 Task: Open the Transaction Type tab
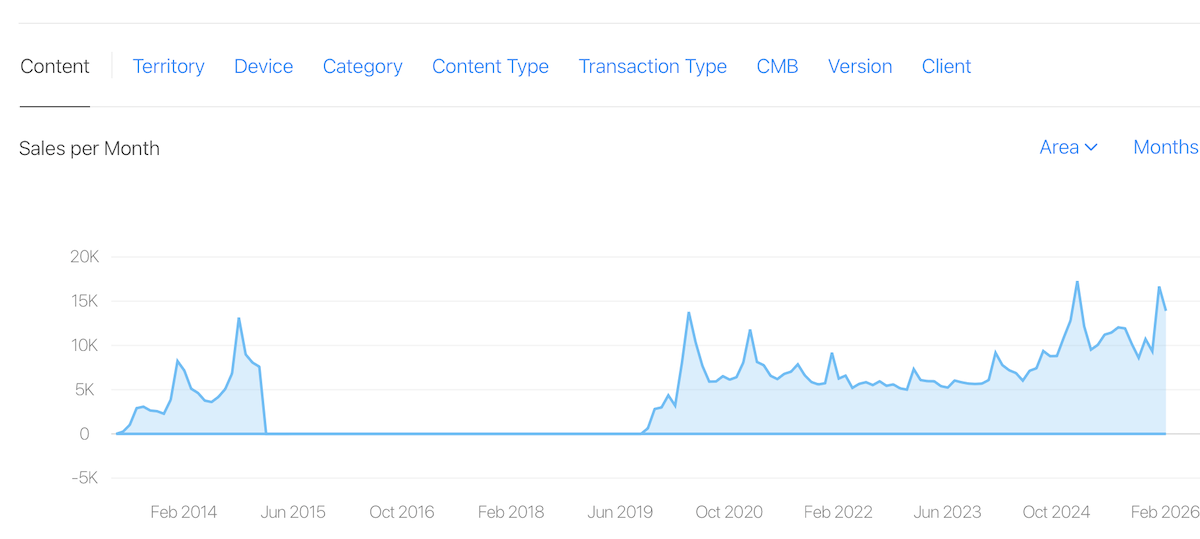click(x=652, y=67)
